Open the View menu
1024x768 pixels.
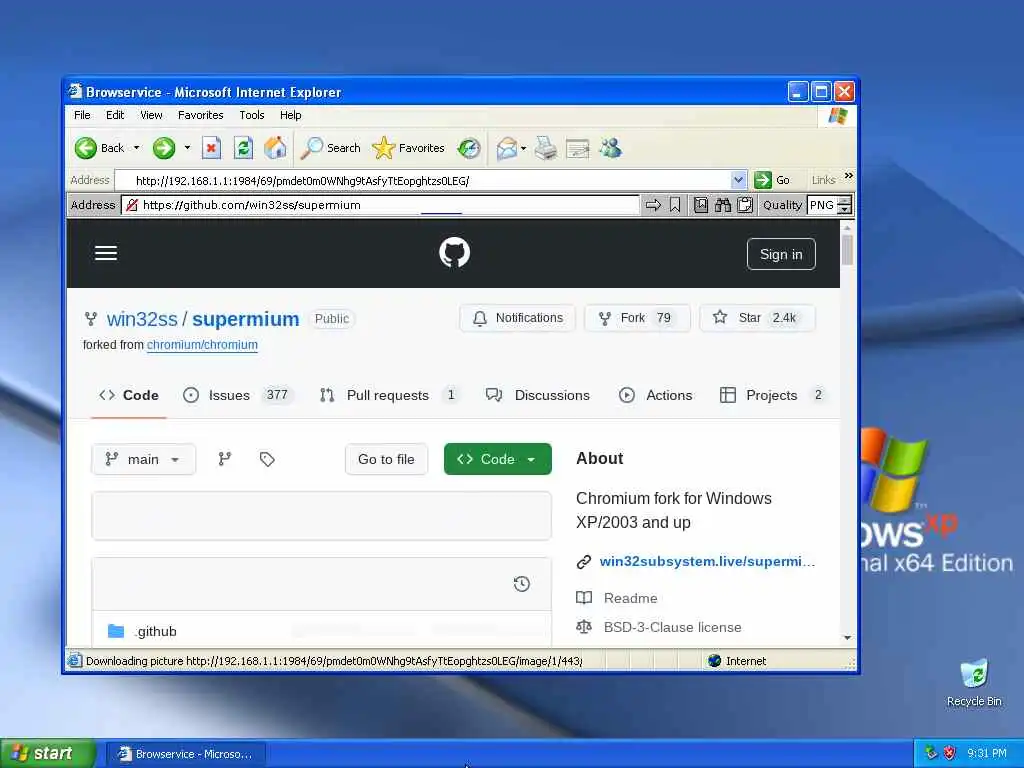[151, 115]
